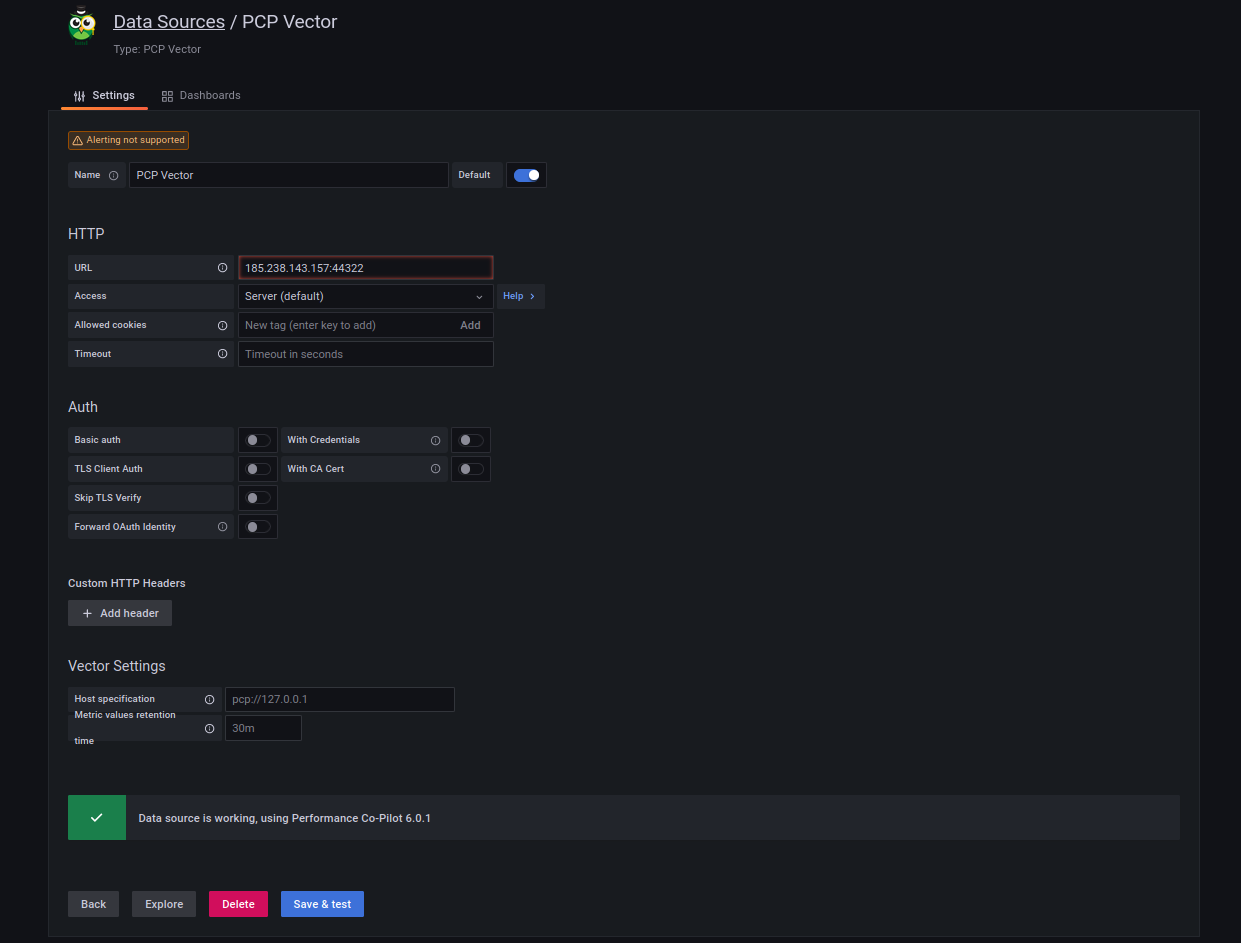Click the grid icon on Dashboards tab
The image size is (1241, 943).
pyautogui.click(x=167, y=96)
